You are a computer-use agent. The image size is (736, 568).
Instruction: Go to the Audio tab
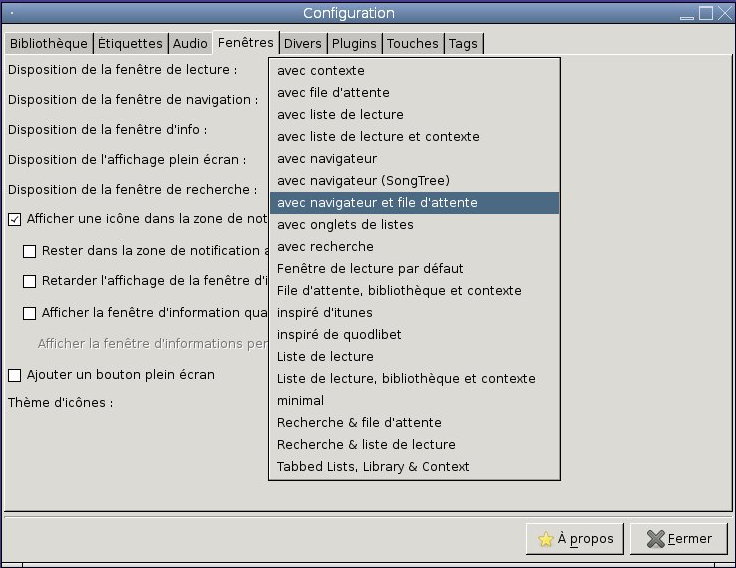click(190, 44)
